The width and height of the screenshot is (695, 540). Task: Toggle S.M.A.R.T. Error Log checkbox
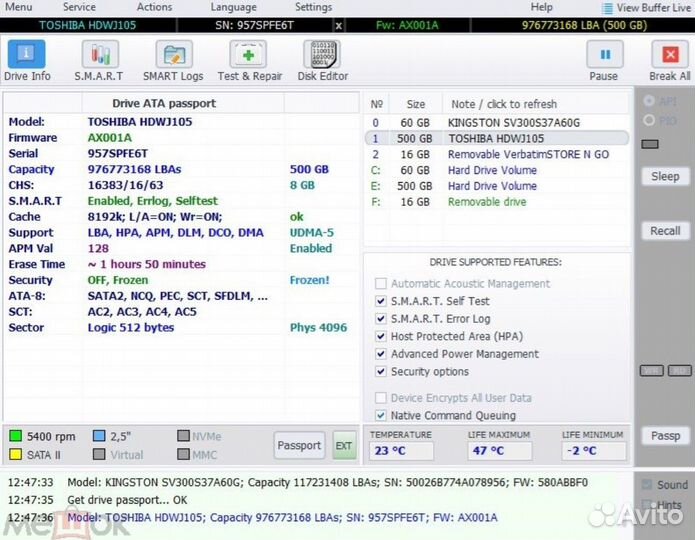(380, 319)
